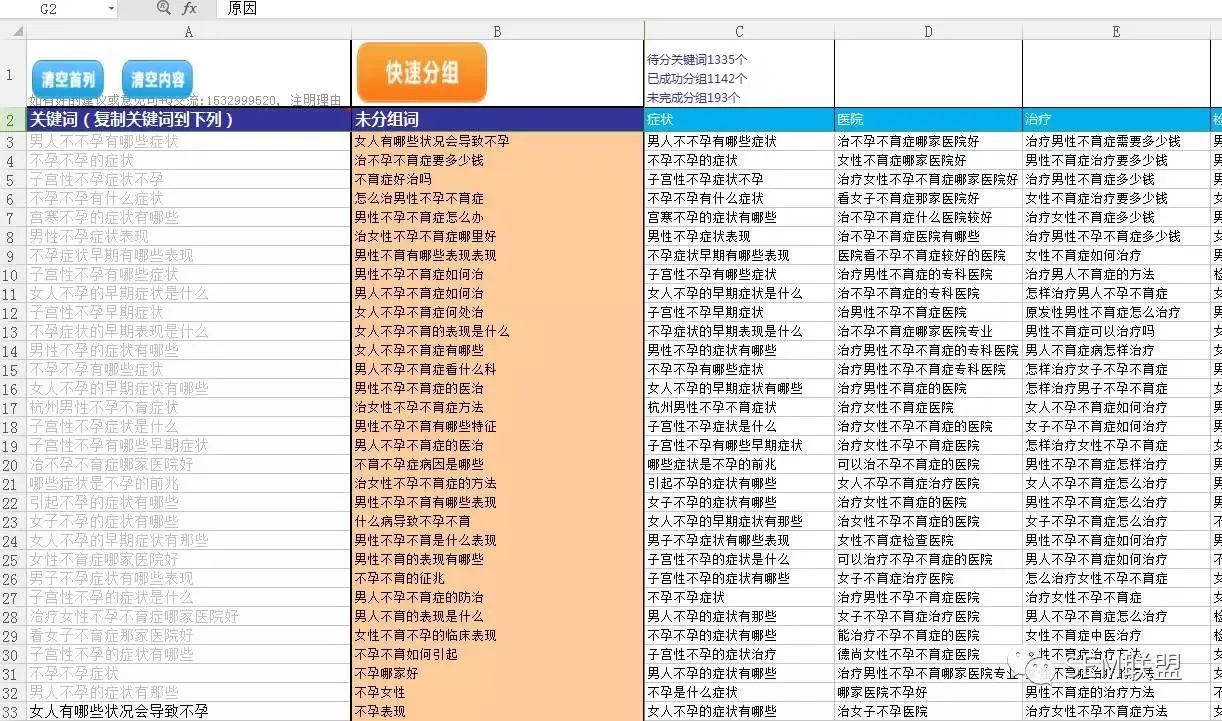Select column C header

739,32
